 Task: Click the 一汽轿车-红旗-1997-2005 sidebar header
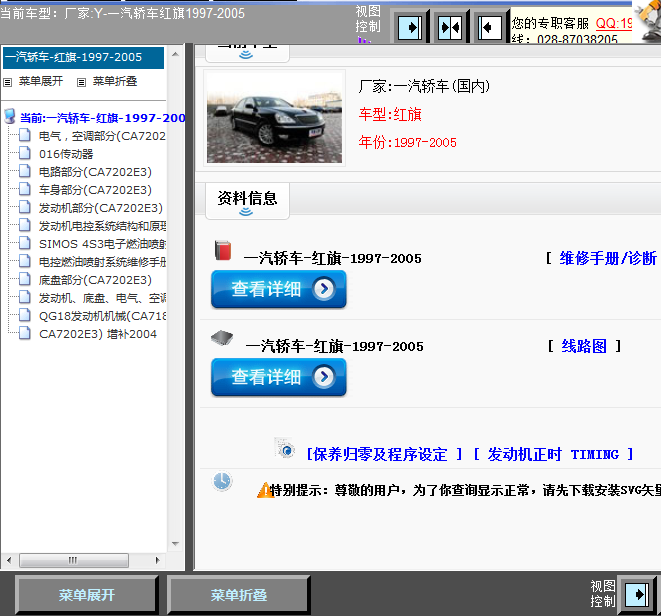tap(83, 57)
